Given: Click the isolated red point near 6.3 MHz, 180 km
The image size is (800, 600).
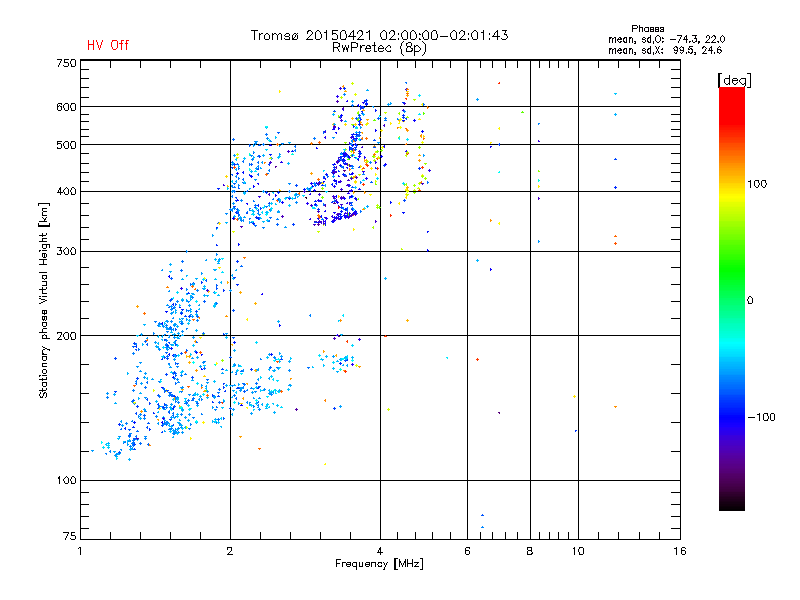Looking at the screenshot, I should coord(478,360).
